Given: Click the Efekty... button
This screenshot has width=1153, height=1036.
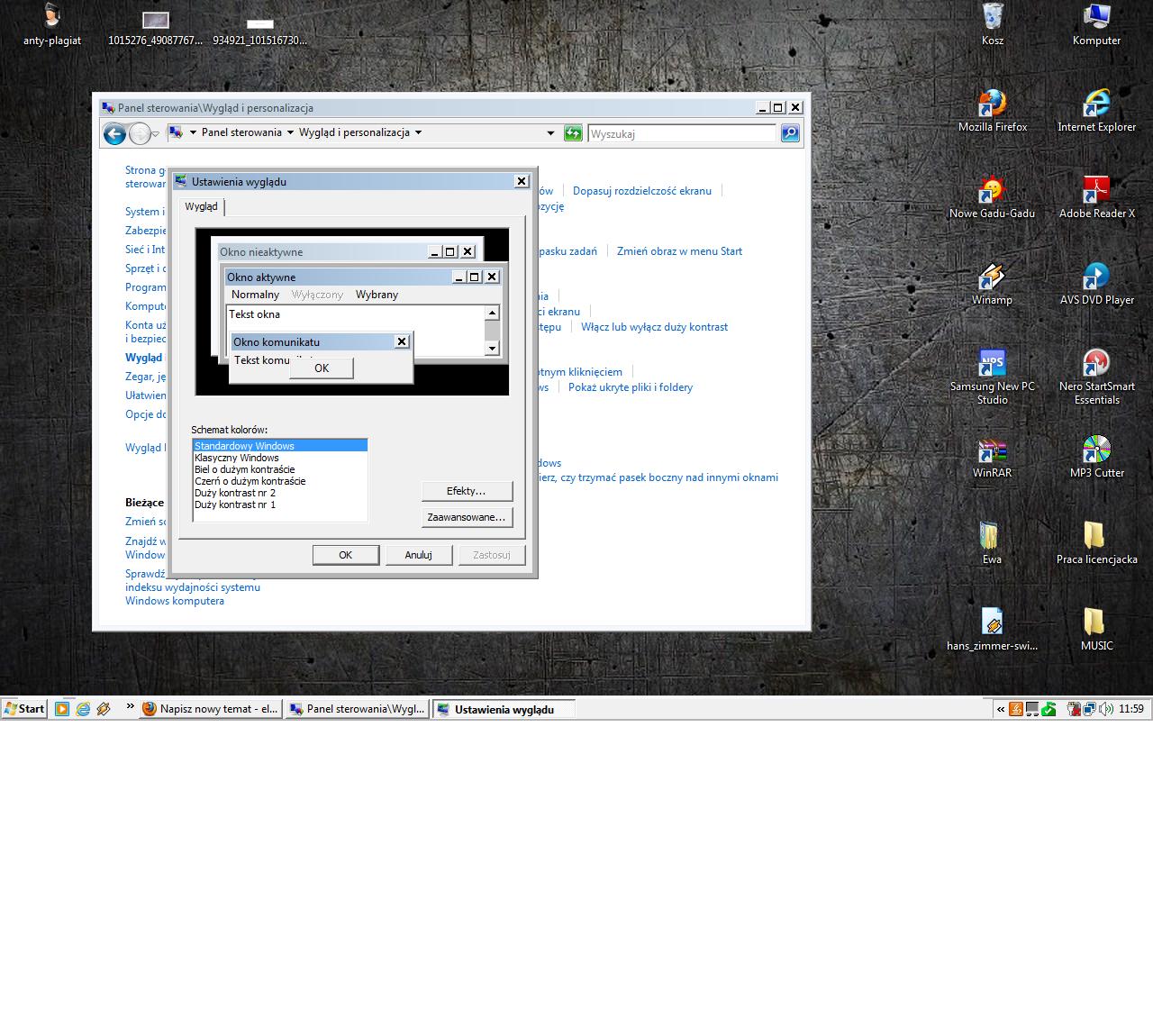Looking at the screenshot, I should click(x=467, y=491).
